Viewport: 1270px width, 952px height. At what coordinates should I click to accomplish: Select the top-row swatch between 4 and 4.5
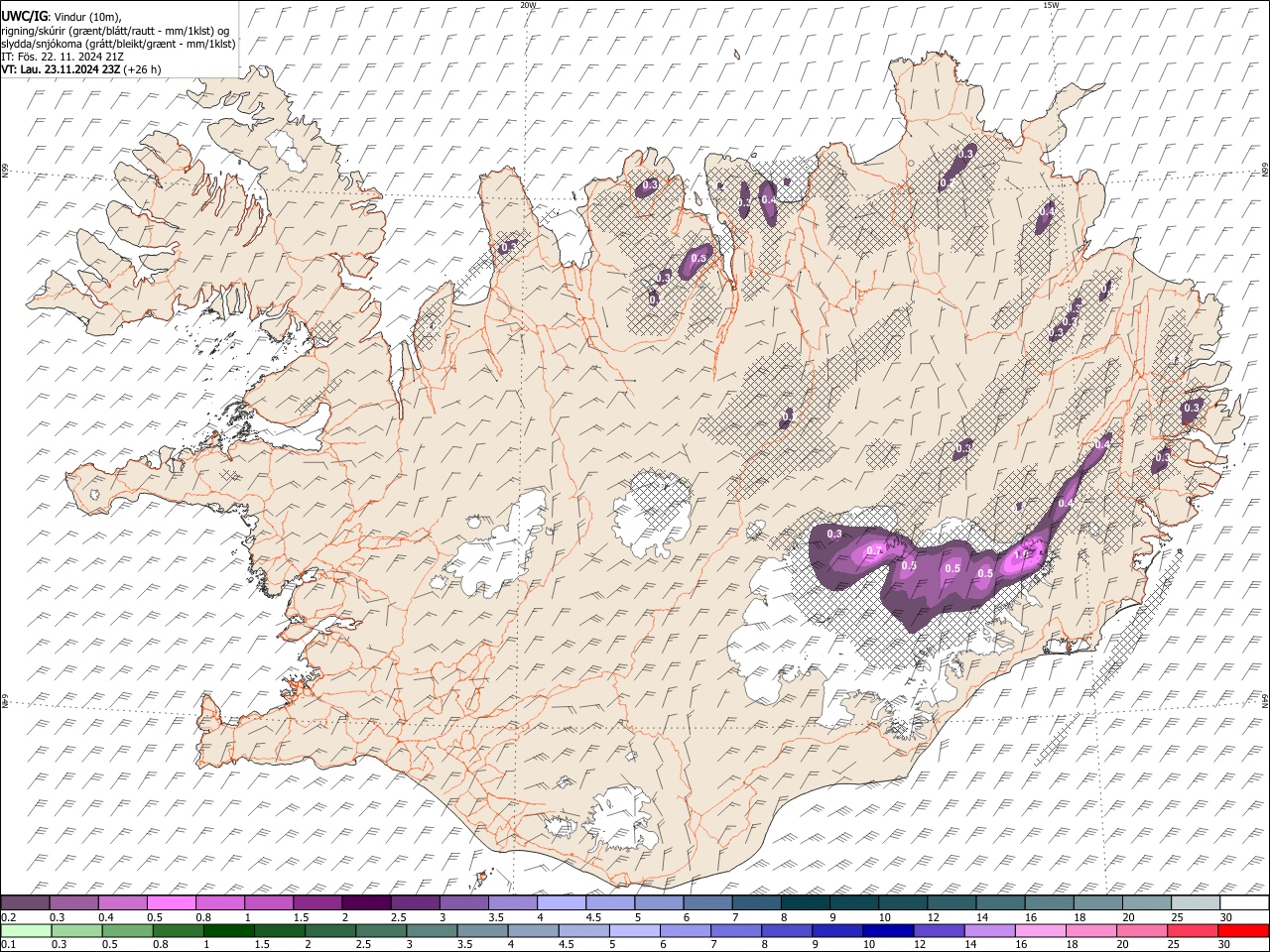561,903
